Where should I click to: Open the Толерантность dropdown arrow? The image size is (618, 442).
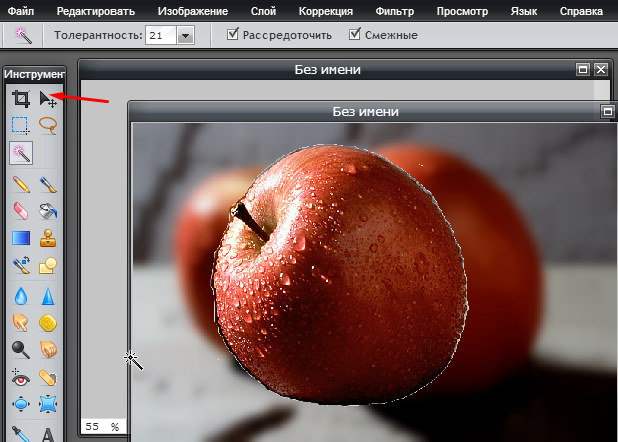[x=185, y=35]
